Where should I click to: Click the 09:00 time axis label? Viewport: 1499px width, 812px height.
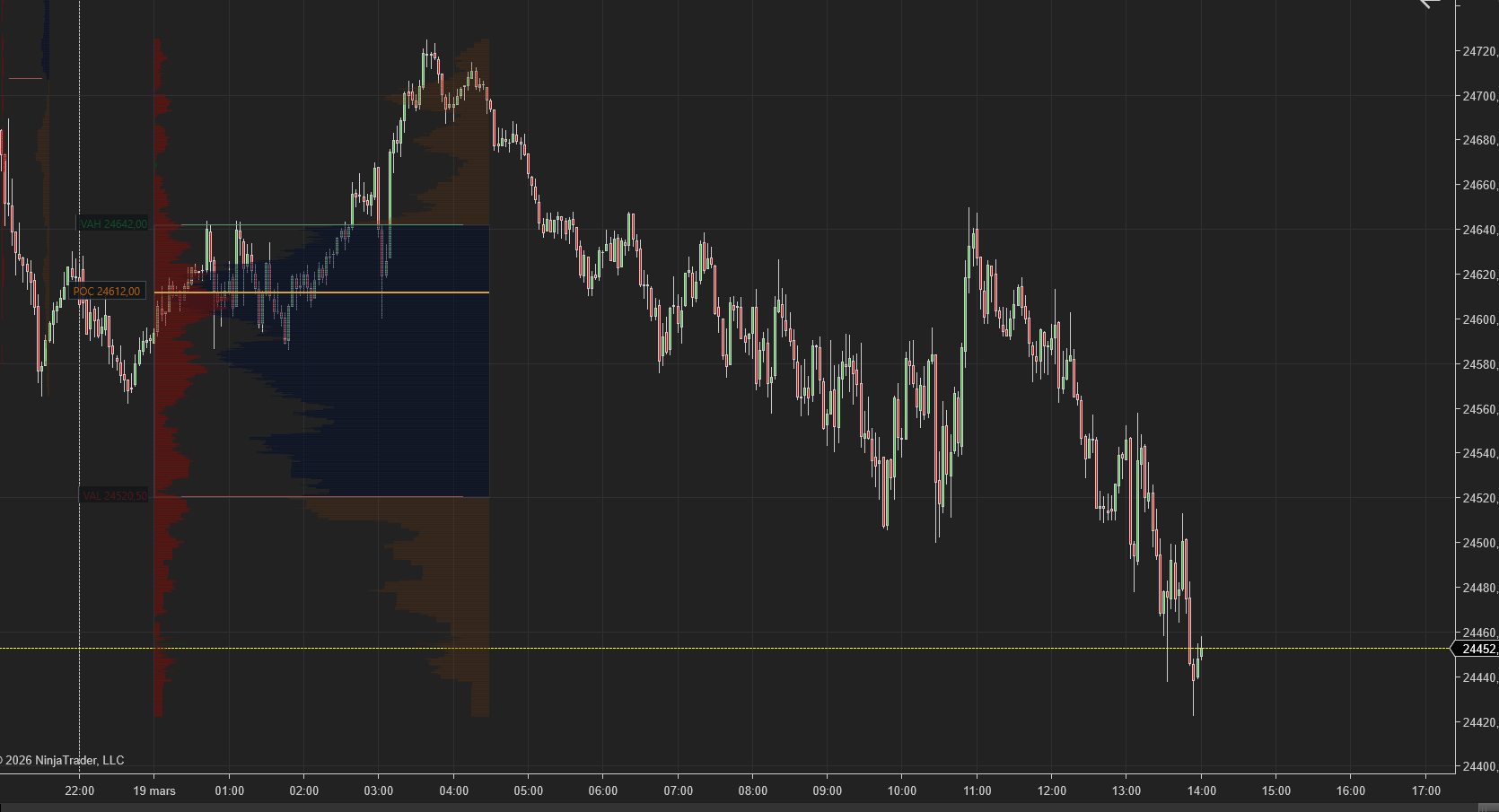[828, 790]
